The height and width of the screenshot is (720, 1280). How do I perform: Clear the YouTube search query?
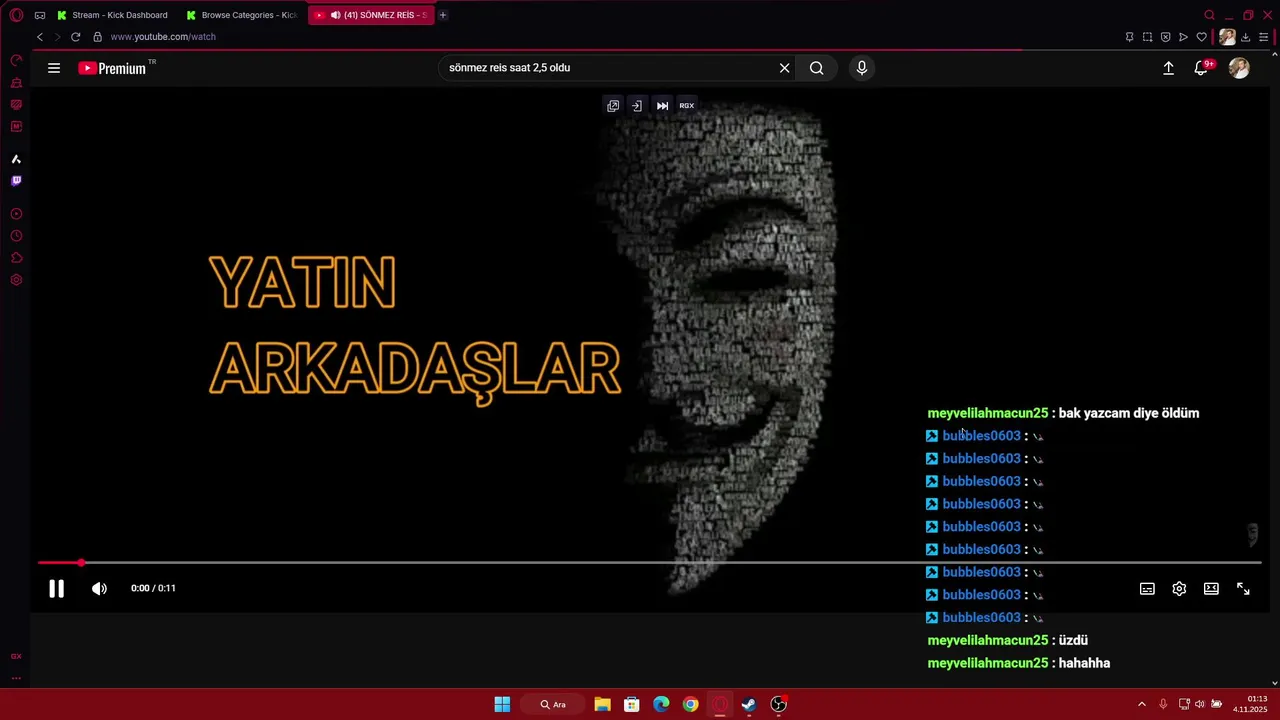tap(785, 68)
